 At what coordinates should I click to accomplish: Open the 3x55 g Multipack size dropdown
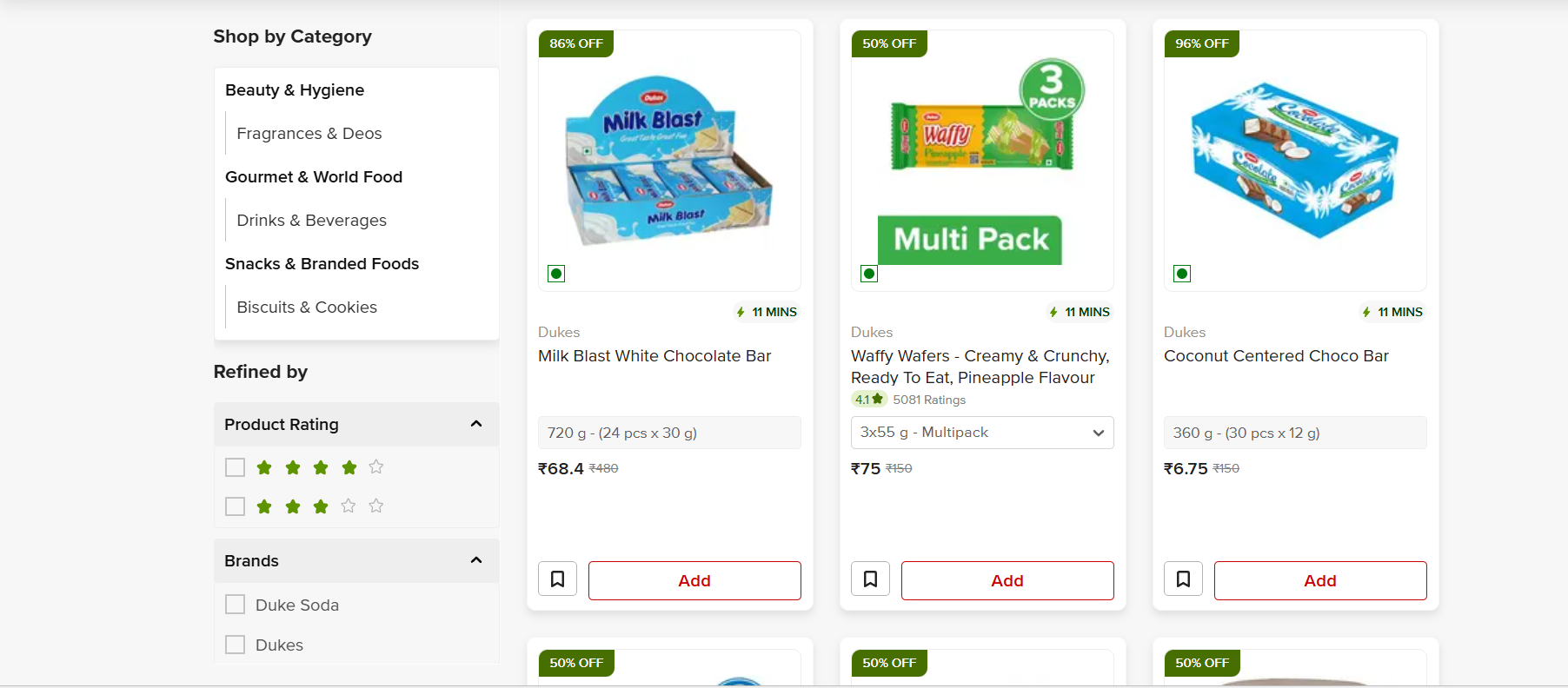tap(981, 433)
